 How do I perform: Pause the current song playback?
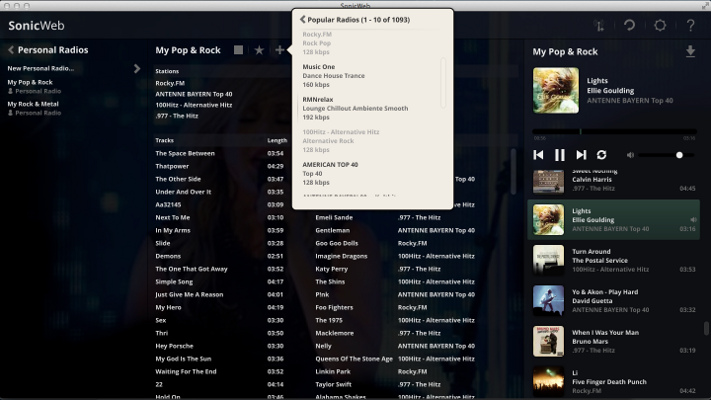pos(560,155)
